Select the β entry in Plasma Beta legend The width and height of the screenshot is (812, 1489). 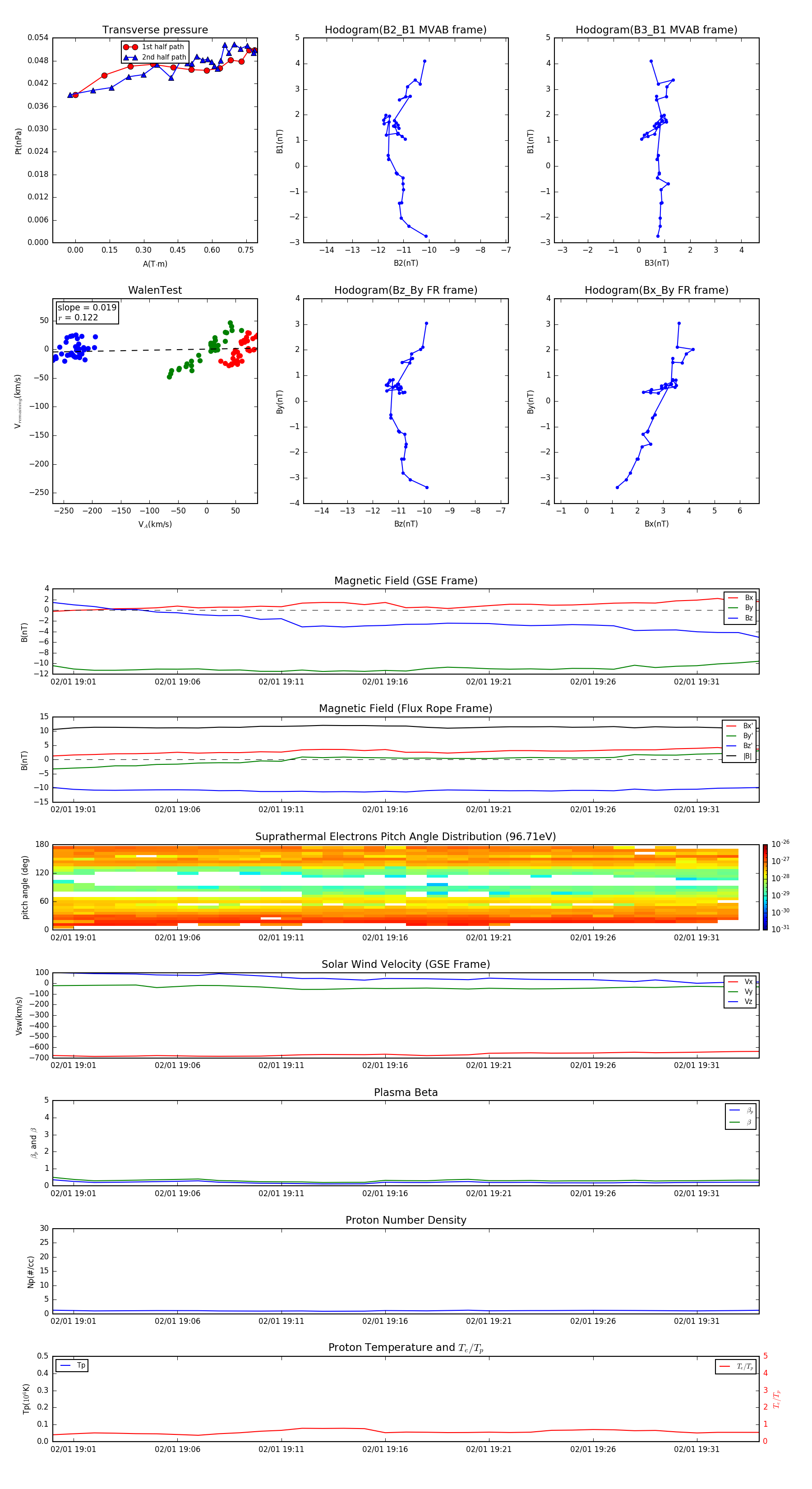pos(741,1122)
